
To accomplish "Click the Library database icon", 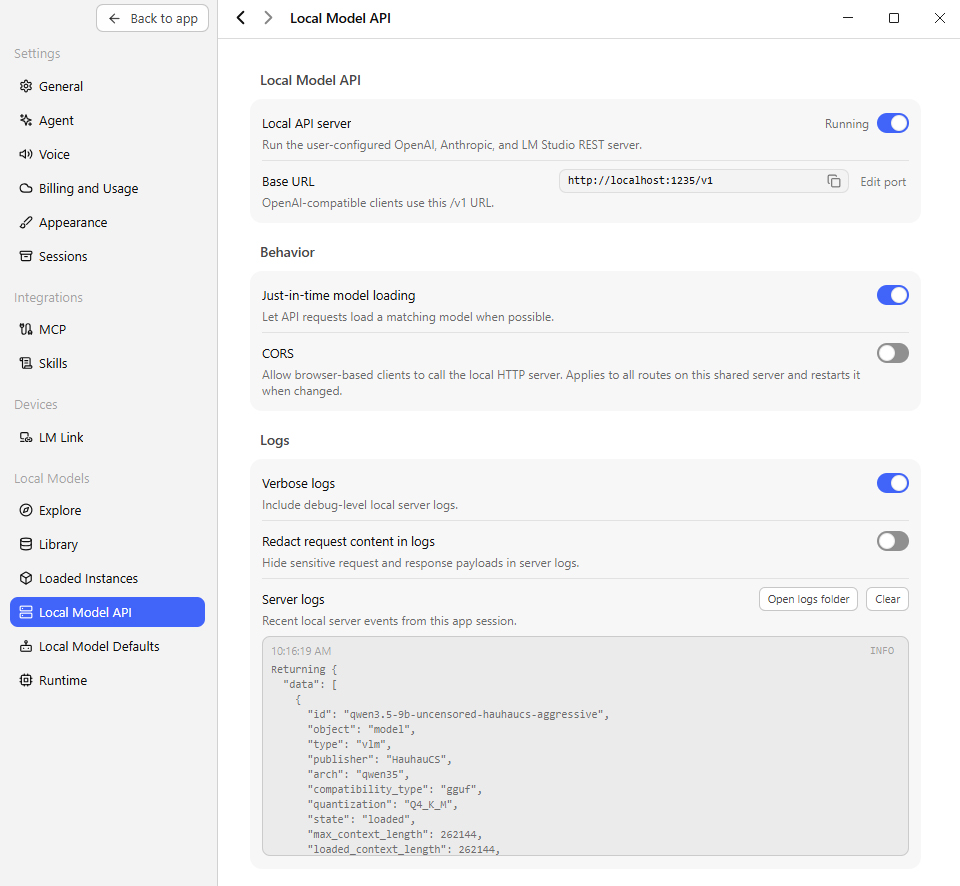I will (26, 544).
